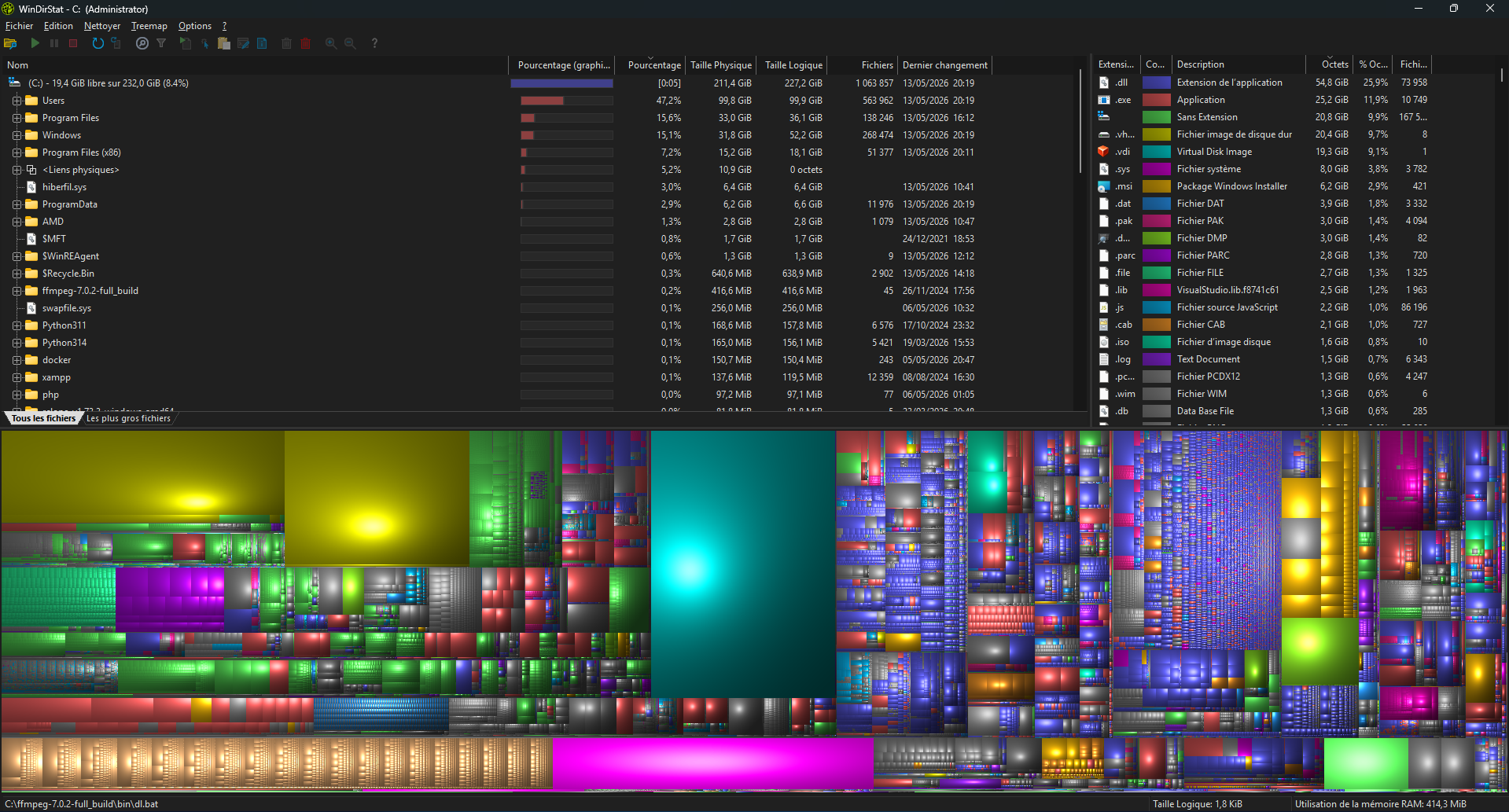This screenshot has width=1509, height=812.
Task: Open the Treemap menu
Action: tap(149, 26)
